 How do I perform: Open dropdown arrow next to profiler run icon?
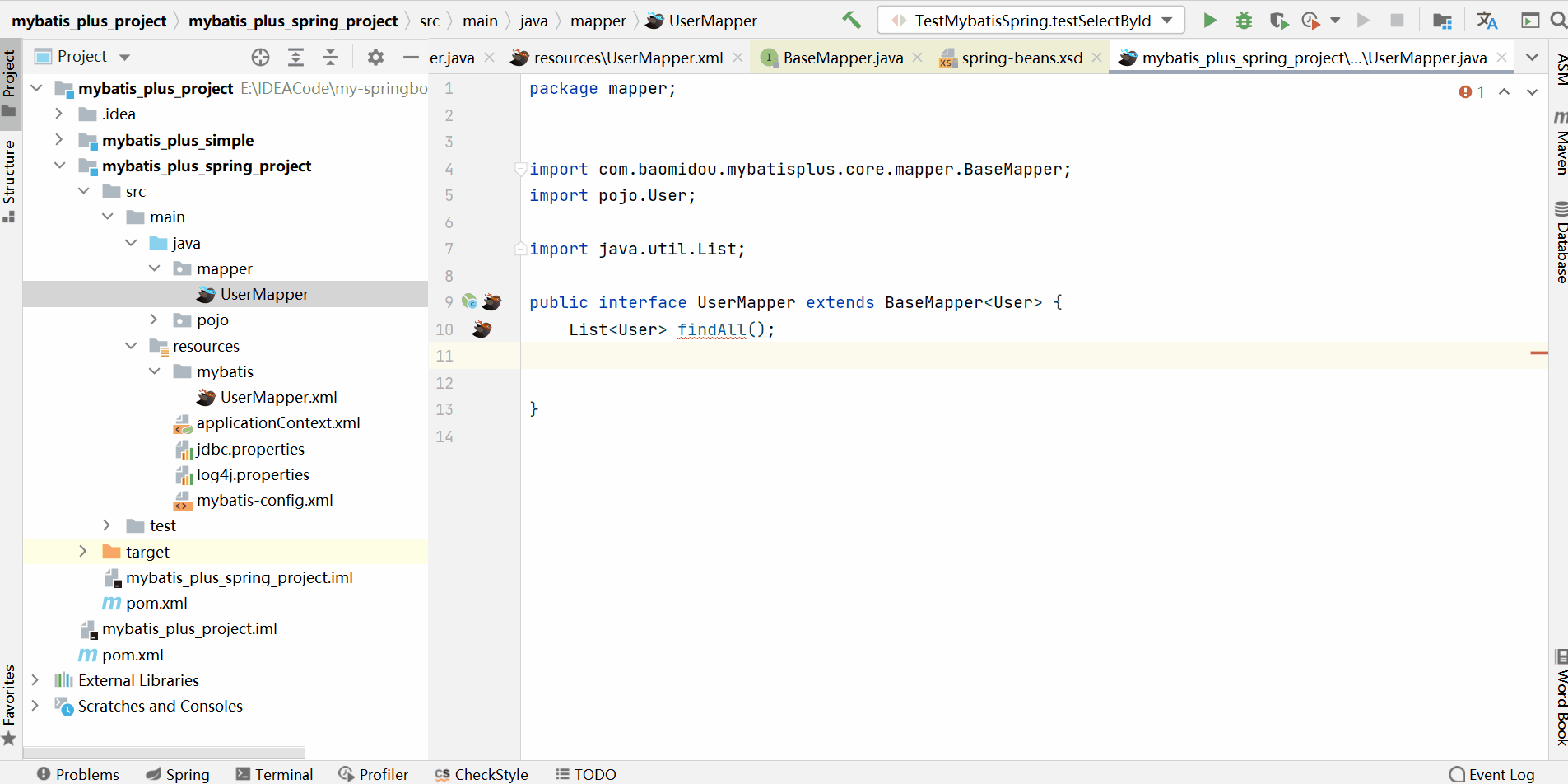click(1335, 21)
